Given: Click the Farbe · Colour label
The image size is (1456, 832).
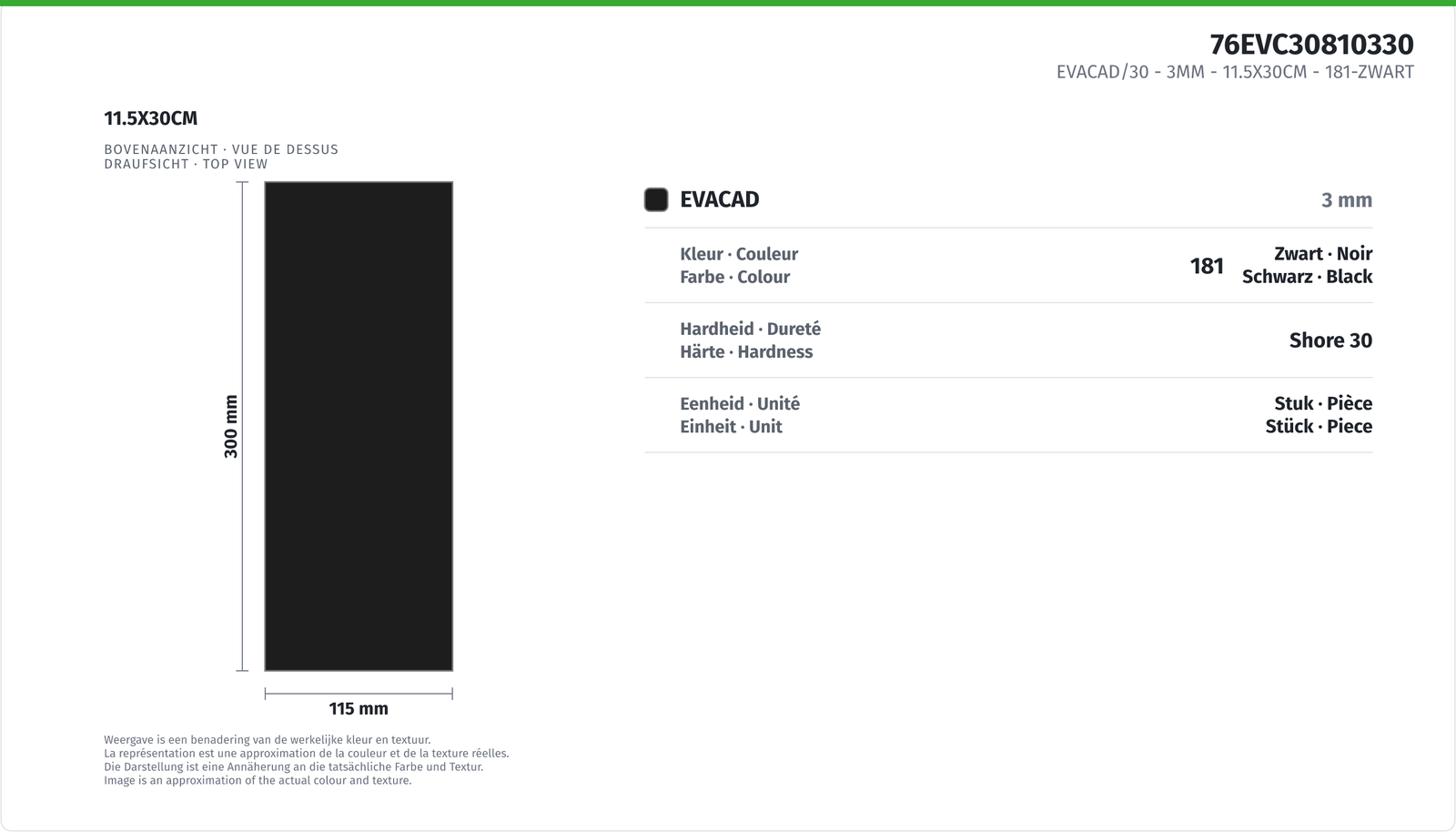Looking at the screenshot, I should [x=734, y=277].
